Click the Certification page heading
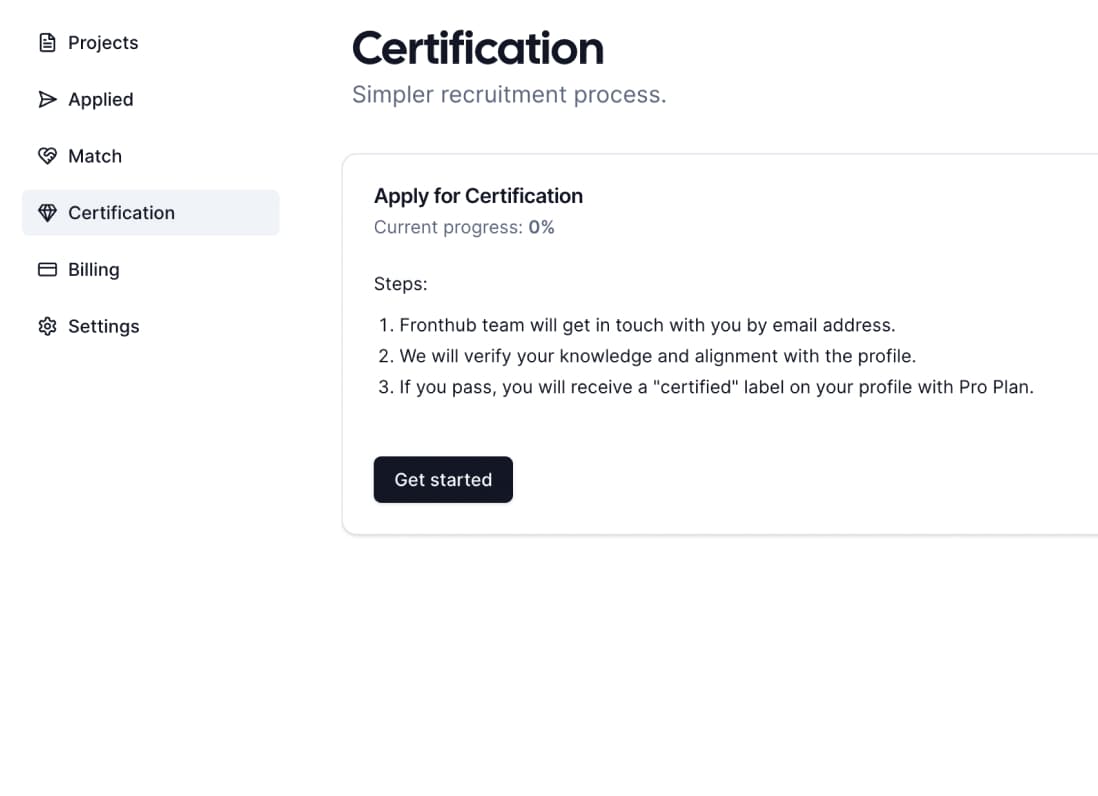 click(478, 48)
